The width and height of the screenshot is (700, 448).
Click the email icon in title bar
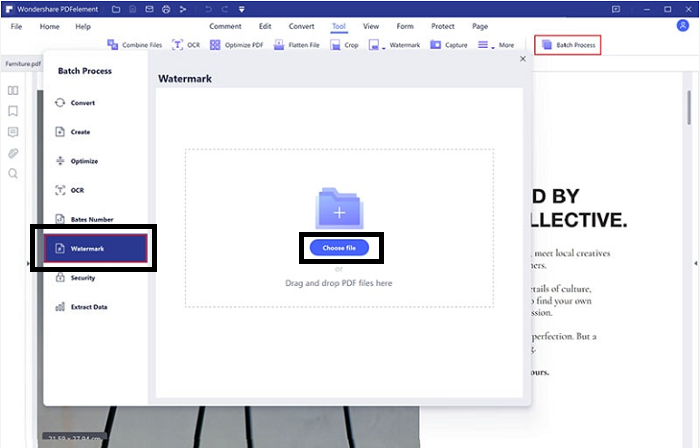point(150,9)
